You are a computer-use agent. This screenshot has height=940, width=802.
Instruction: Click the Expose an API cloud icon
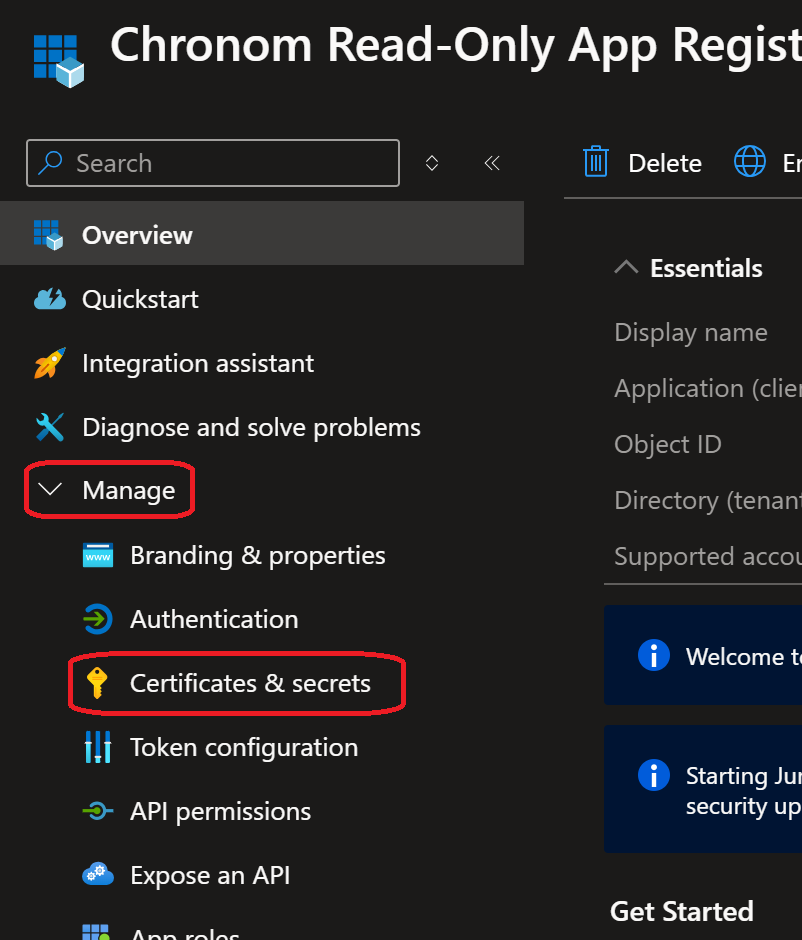point(98,875)
